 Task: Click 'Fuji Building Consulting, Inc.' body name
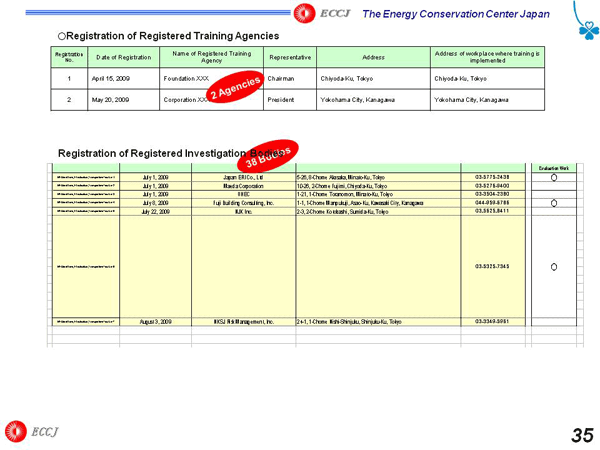click(x=243, y=203)
